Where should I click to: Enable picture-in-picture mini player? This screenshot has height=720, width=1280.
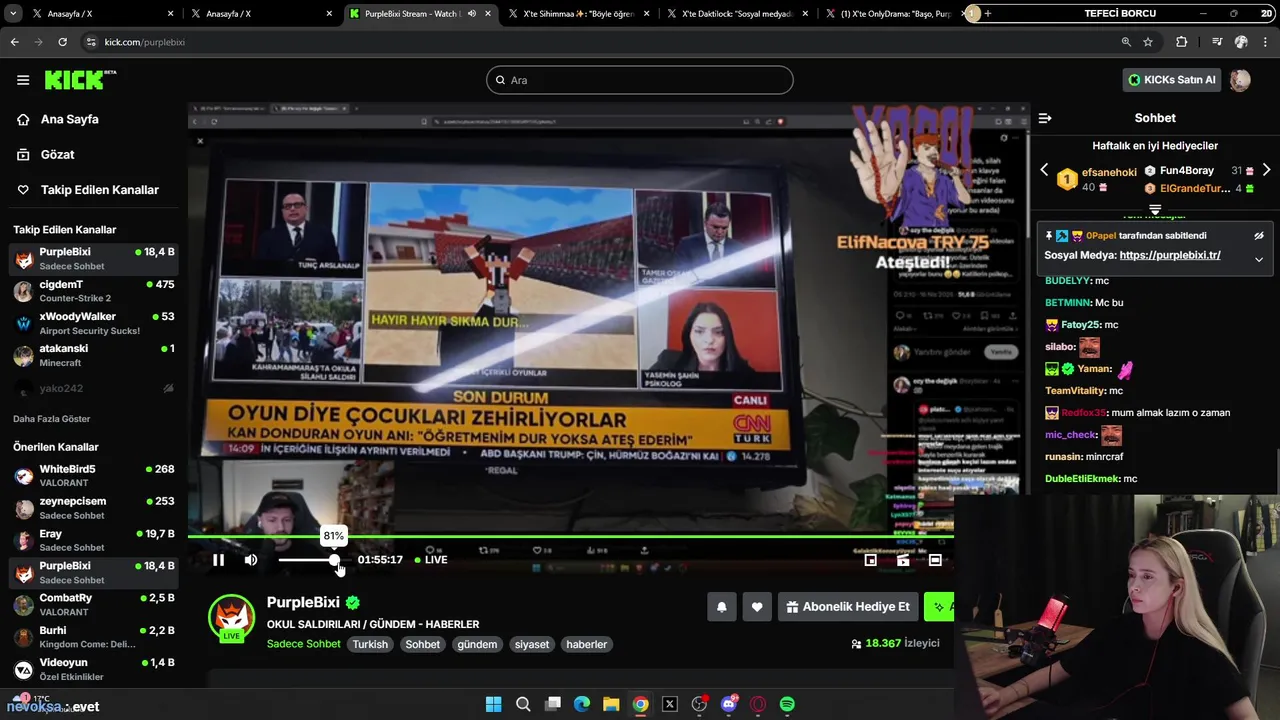coord(871,560)
